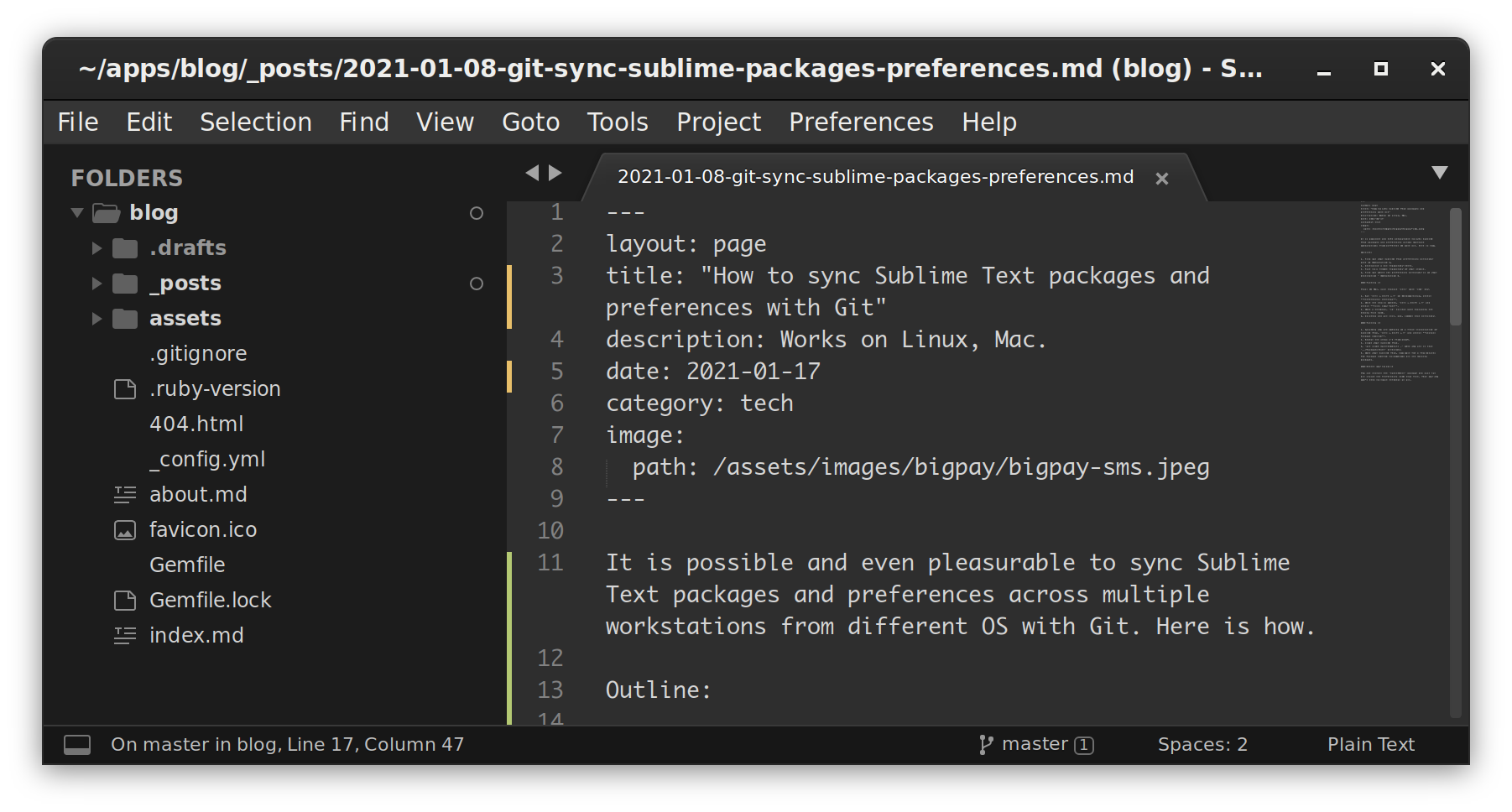The width and height of the screenshot is (1512, 812).
Task: Click the file icon beside Gemfile.lock
Action: click(124, 600)
